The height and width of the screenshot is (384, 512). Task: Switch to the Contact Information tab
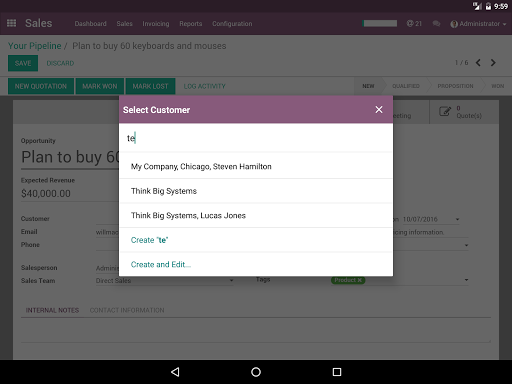pyautogui.click(x=127, y=310)
